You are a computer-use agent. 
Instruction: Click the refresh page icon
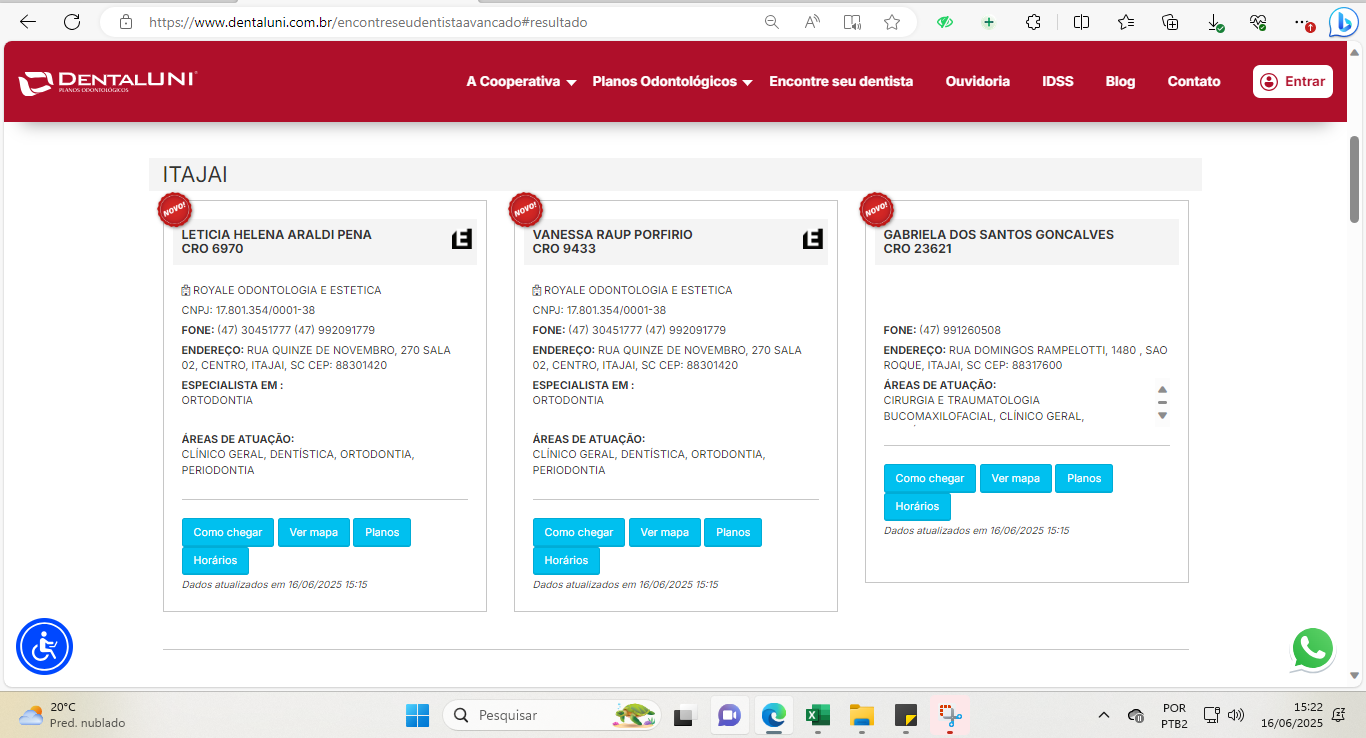point(72,22)
